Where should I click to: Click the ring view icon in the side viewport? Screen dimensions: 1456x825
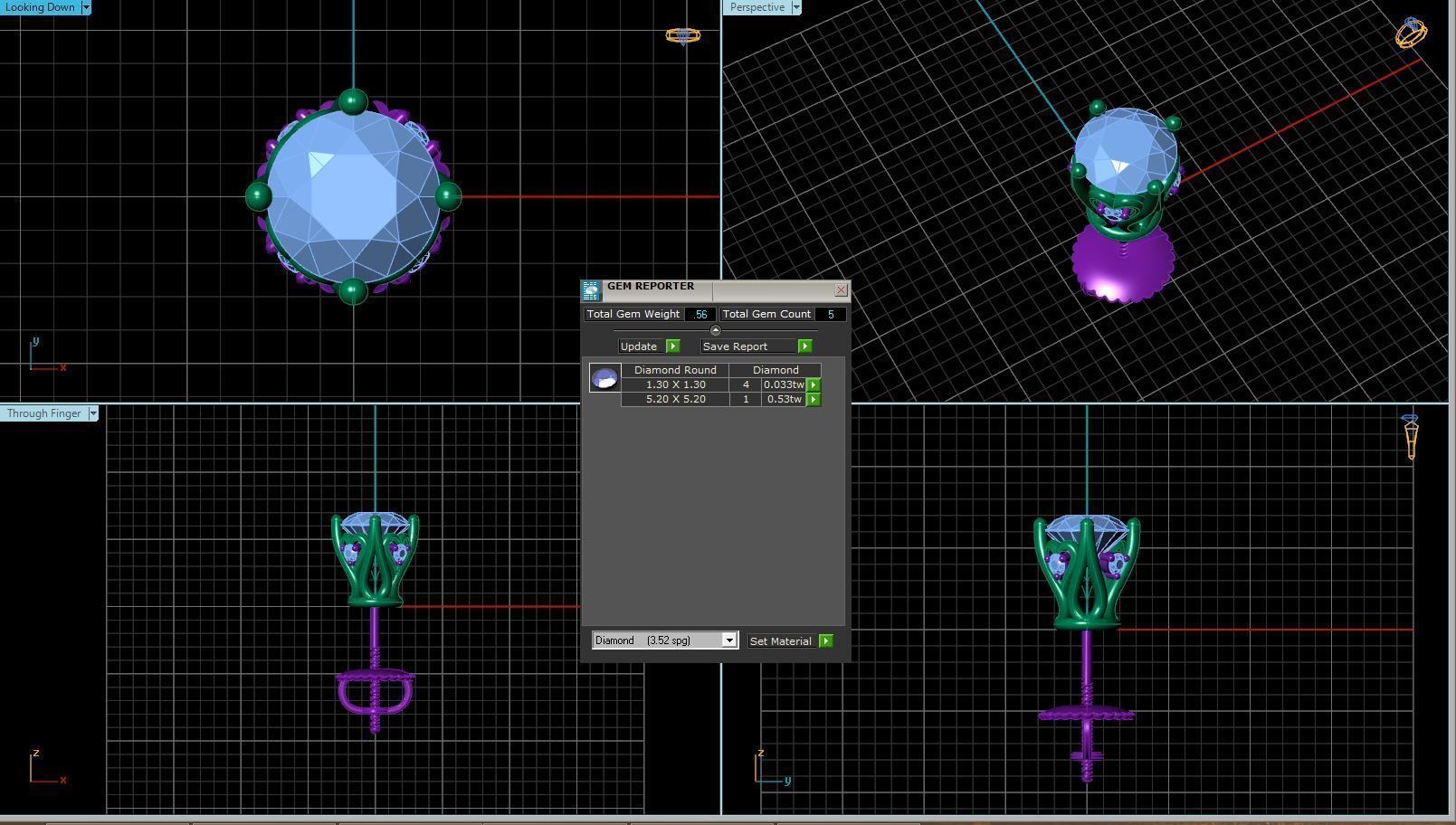(x=1411, y=437)
